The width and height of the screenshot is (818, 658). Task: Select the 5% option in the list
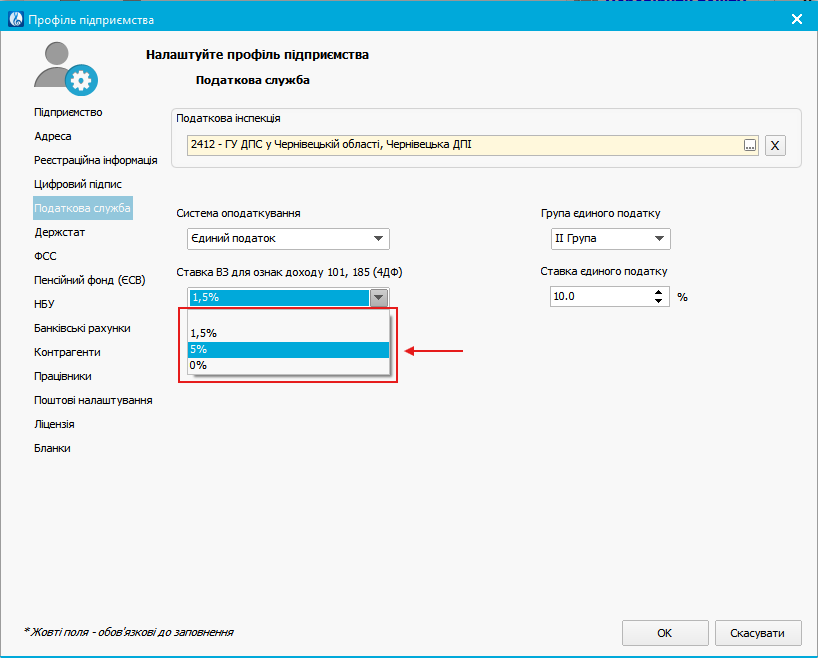click(x=288, y=349)
